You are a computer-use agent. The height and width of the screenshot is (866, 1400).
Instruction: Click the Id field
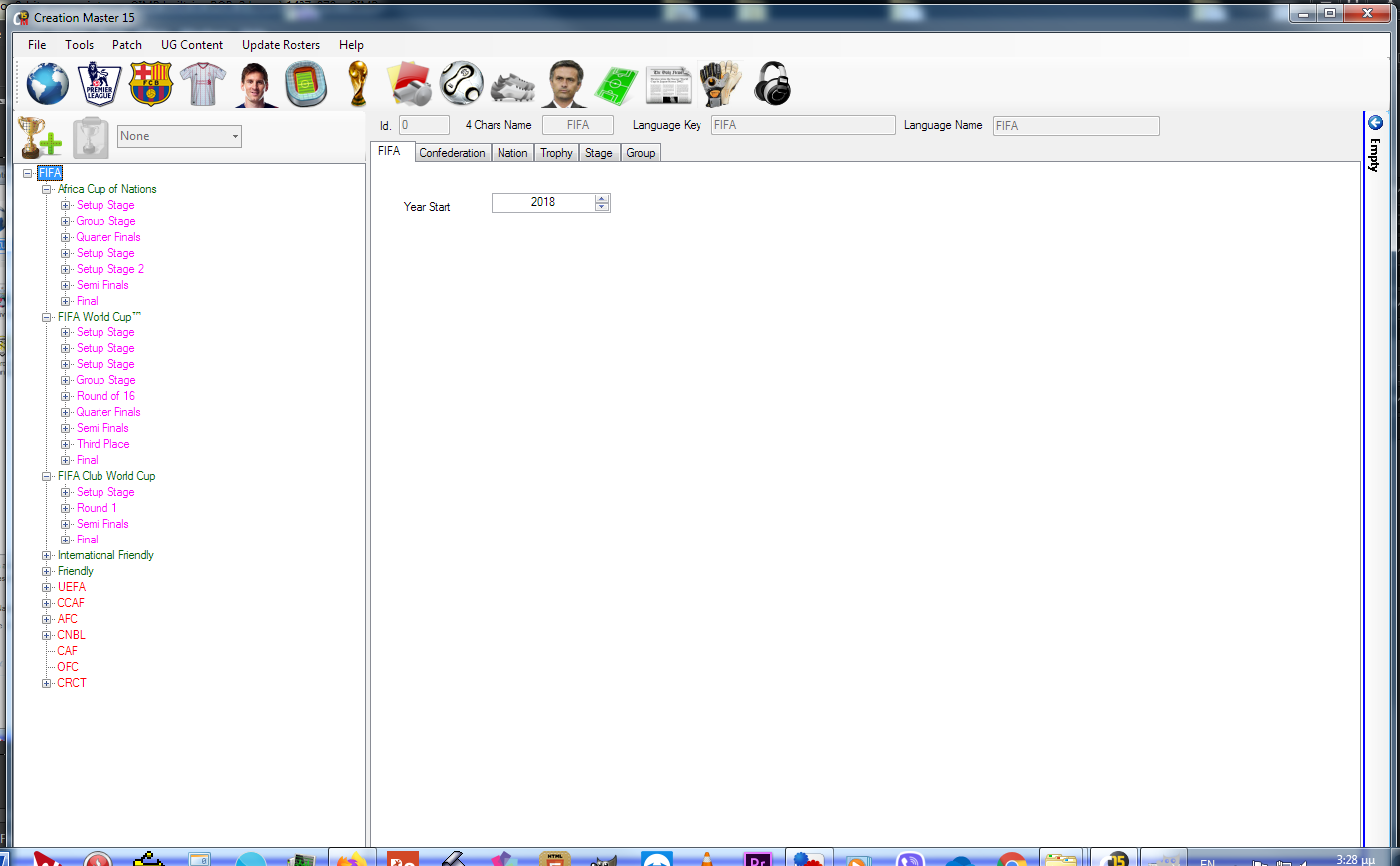[424, 125]
